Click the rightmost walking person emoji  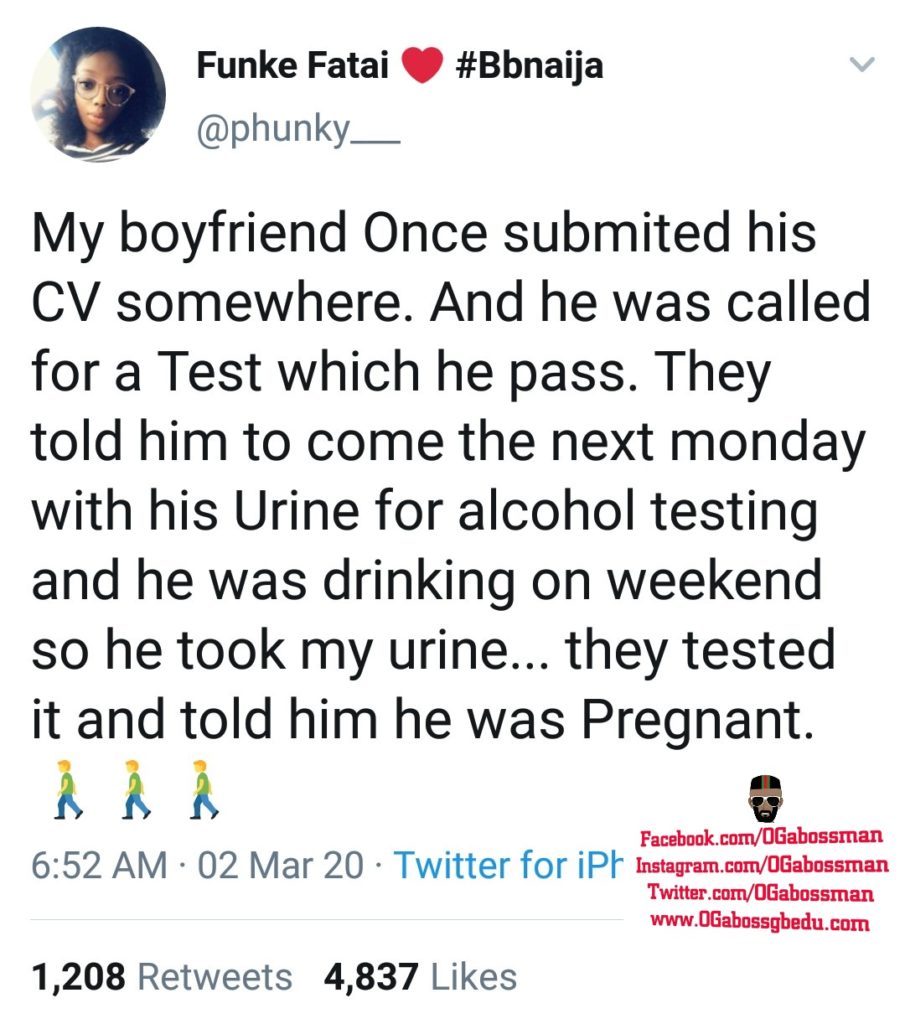[203, 788]
